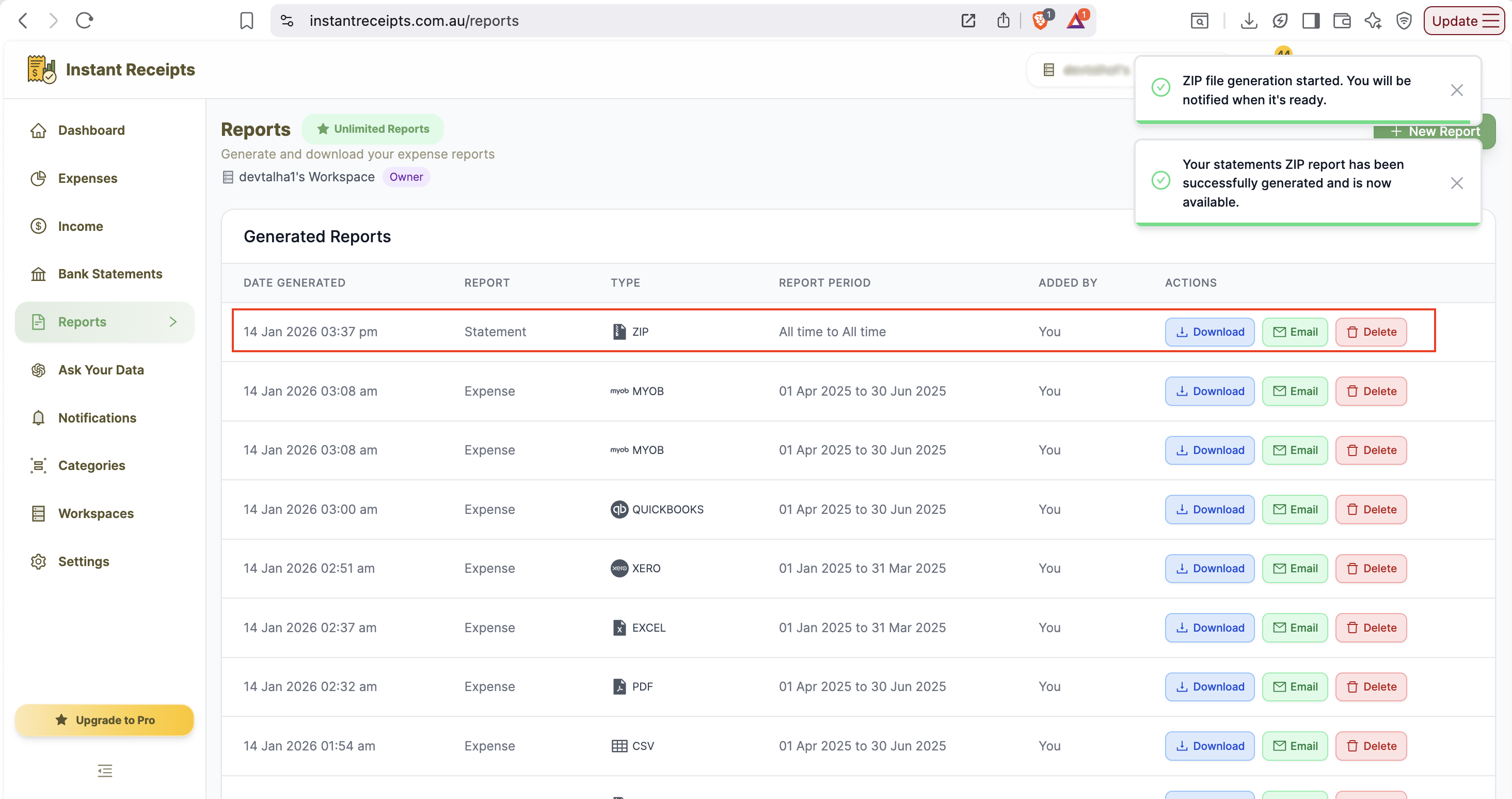Delete the EXCEL expense report
1512x799 pixels.
pos(1371,628)
